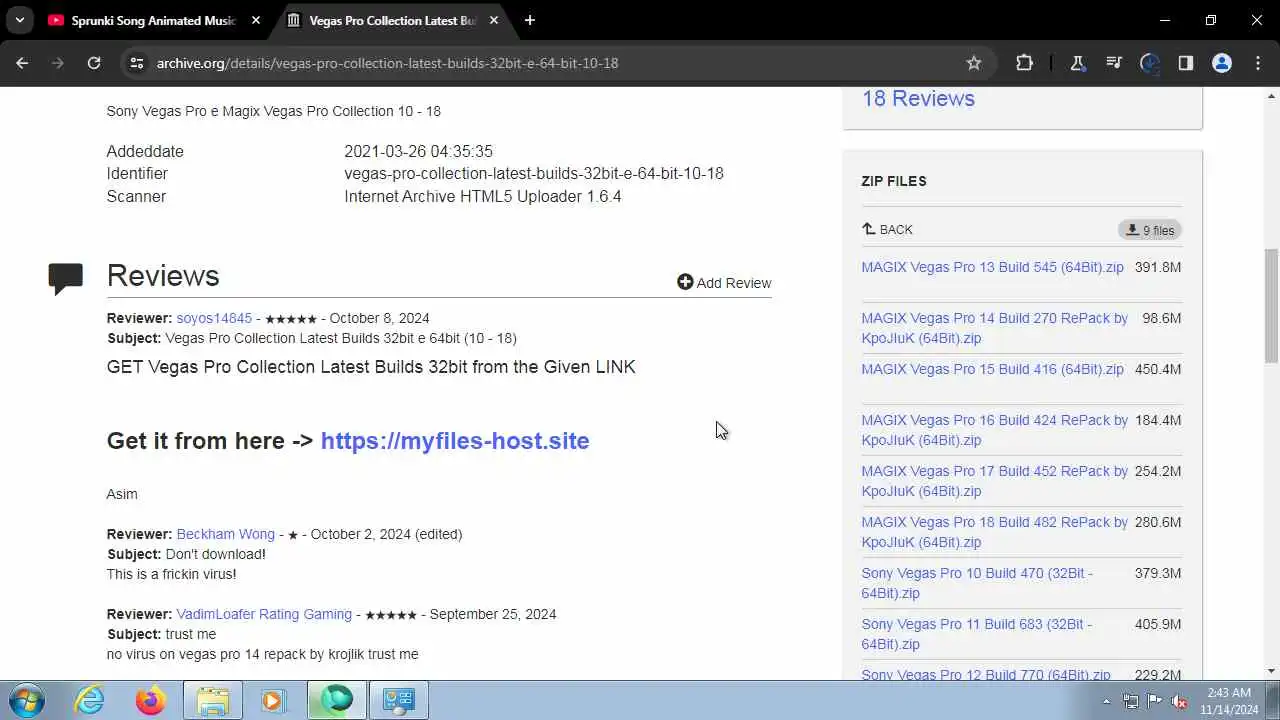This screenshot has height=720, width=1280.
Task: Download Sony Vegas Pro 11 Build 683 zip
Action: click(977, 634)
